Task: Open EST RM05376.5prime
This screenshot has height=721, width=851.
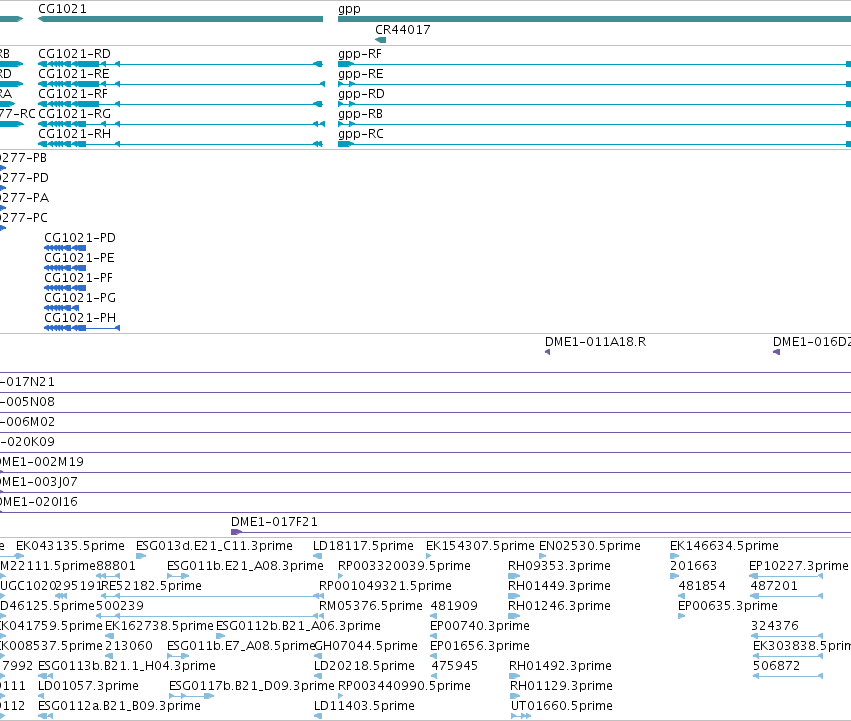Action: pyautogui.click(x=370, y=606)
